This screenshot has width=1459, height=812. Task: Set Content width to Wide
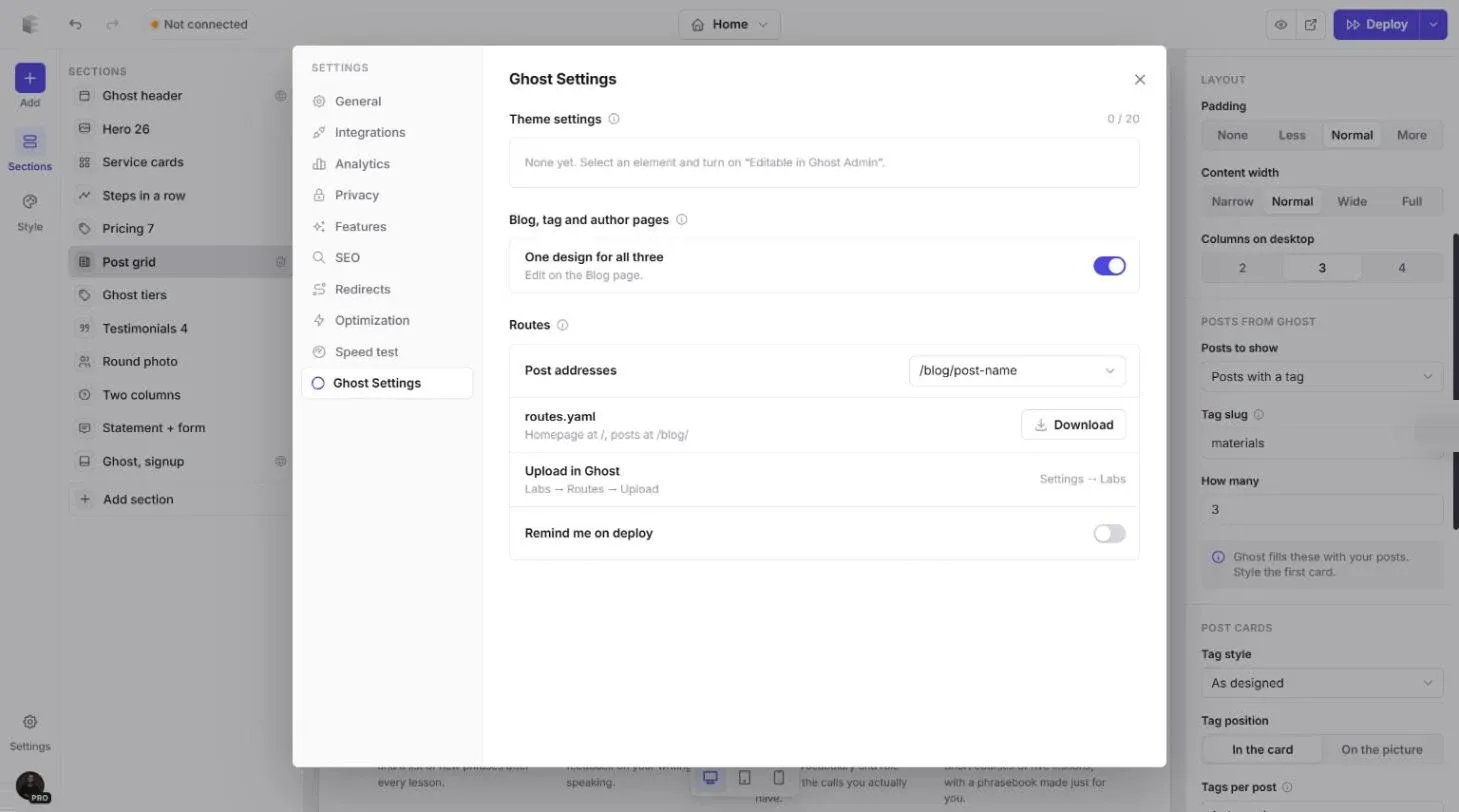tap(1352, 201)
